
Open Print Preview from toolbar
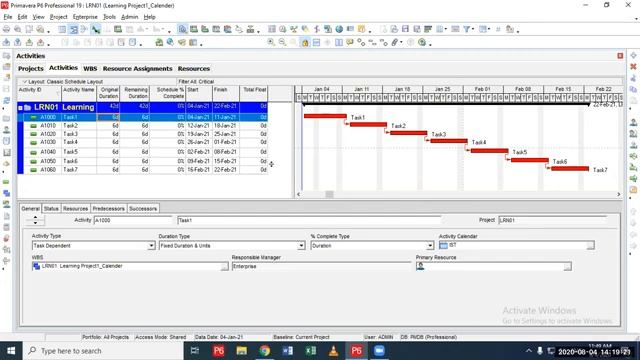(18, 29)
